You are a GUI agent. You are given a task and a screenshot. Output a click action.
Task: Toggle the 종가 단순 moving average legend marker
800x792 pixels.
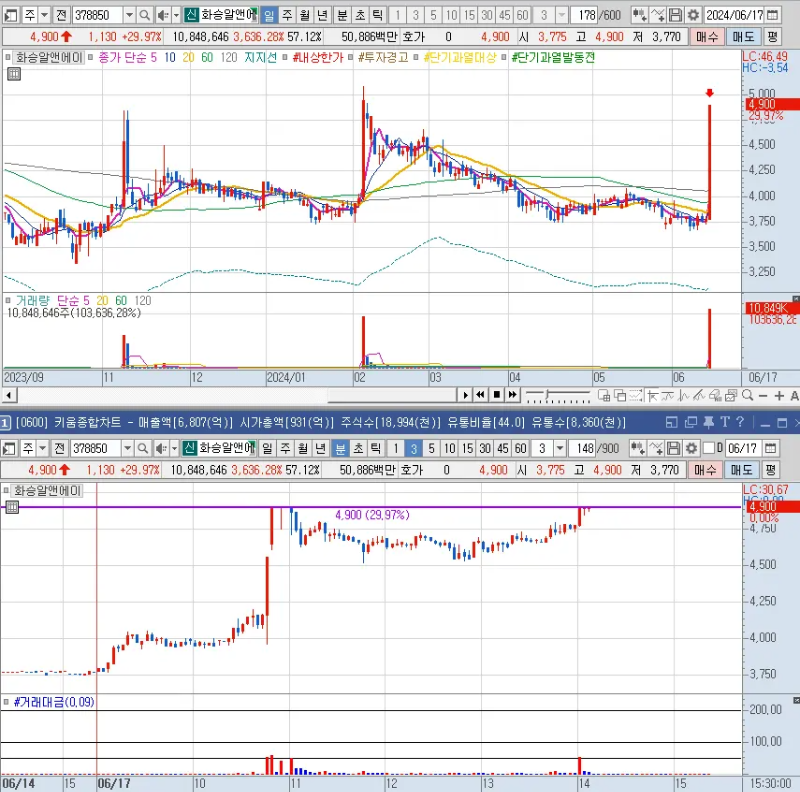tap(90, 58)
